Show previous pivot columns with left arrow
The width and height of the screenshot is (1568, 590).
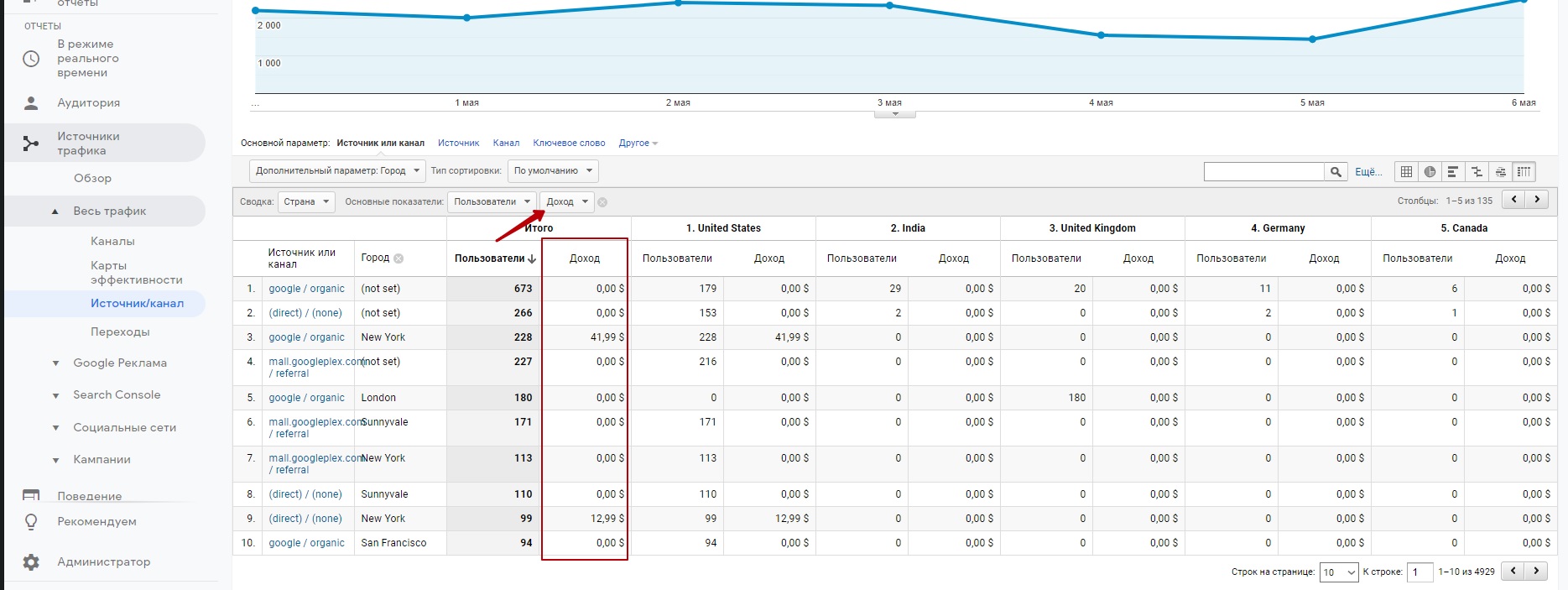(1513, 200)
